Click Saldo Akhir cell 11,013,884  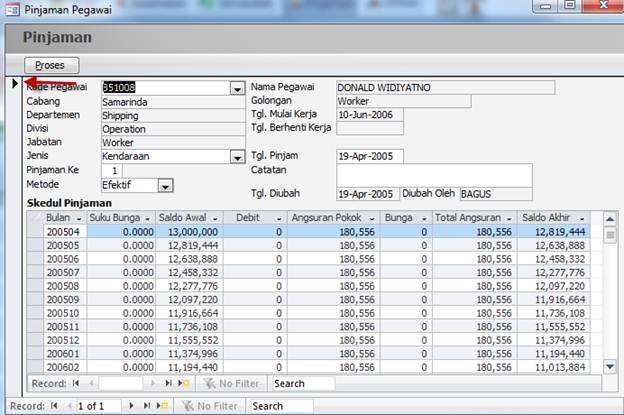click(554, 367)
